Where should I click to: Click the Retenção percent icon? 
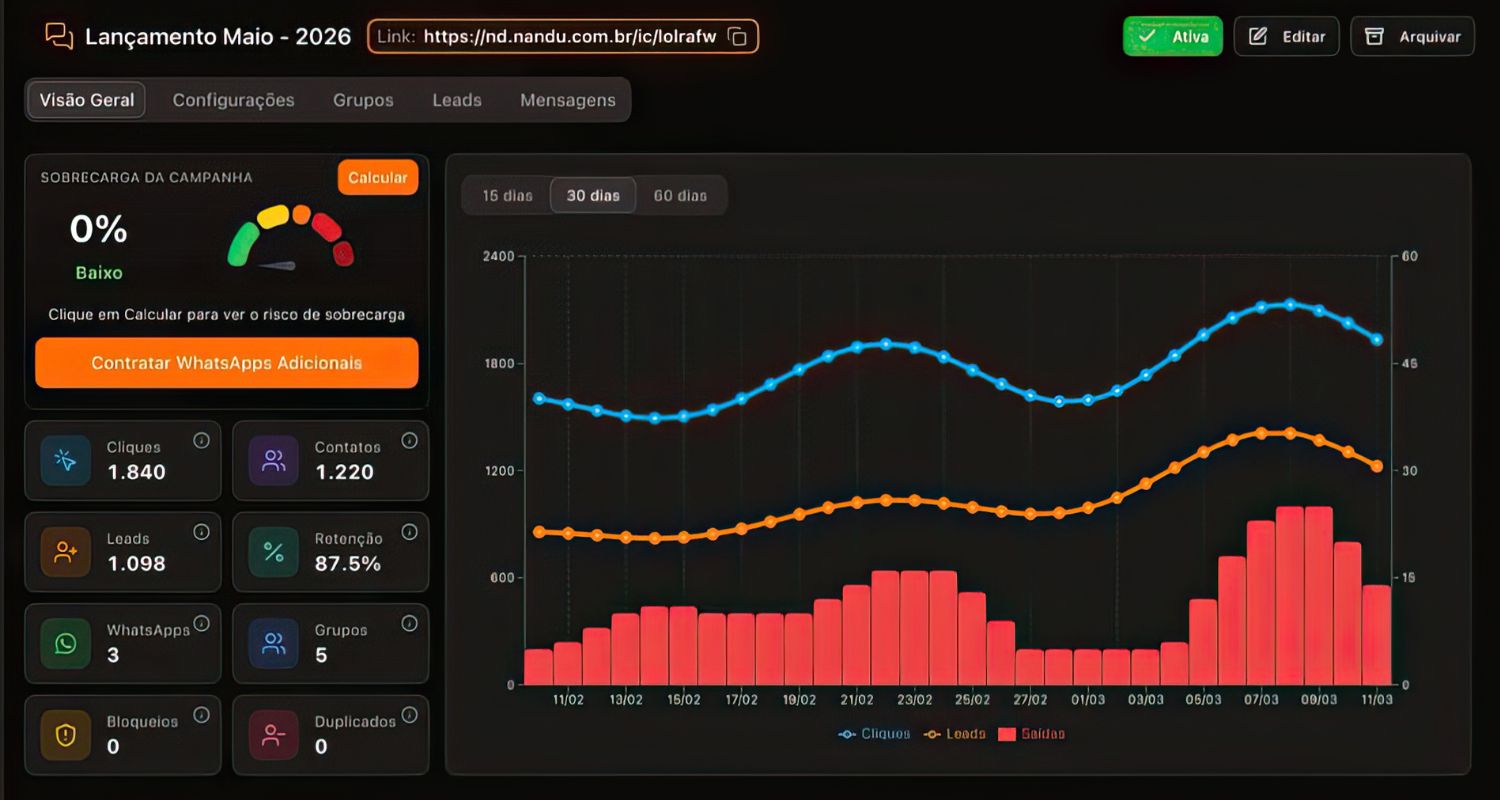(274, 552)
